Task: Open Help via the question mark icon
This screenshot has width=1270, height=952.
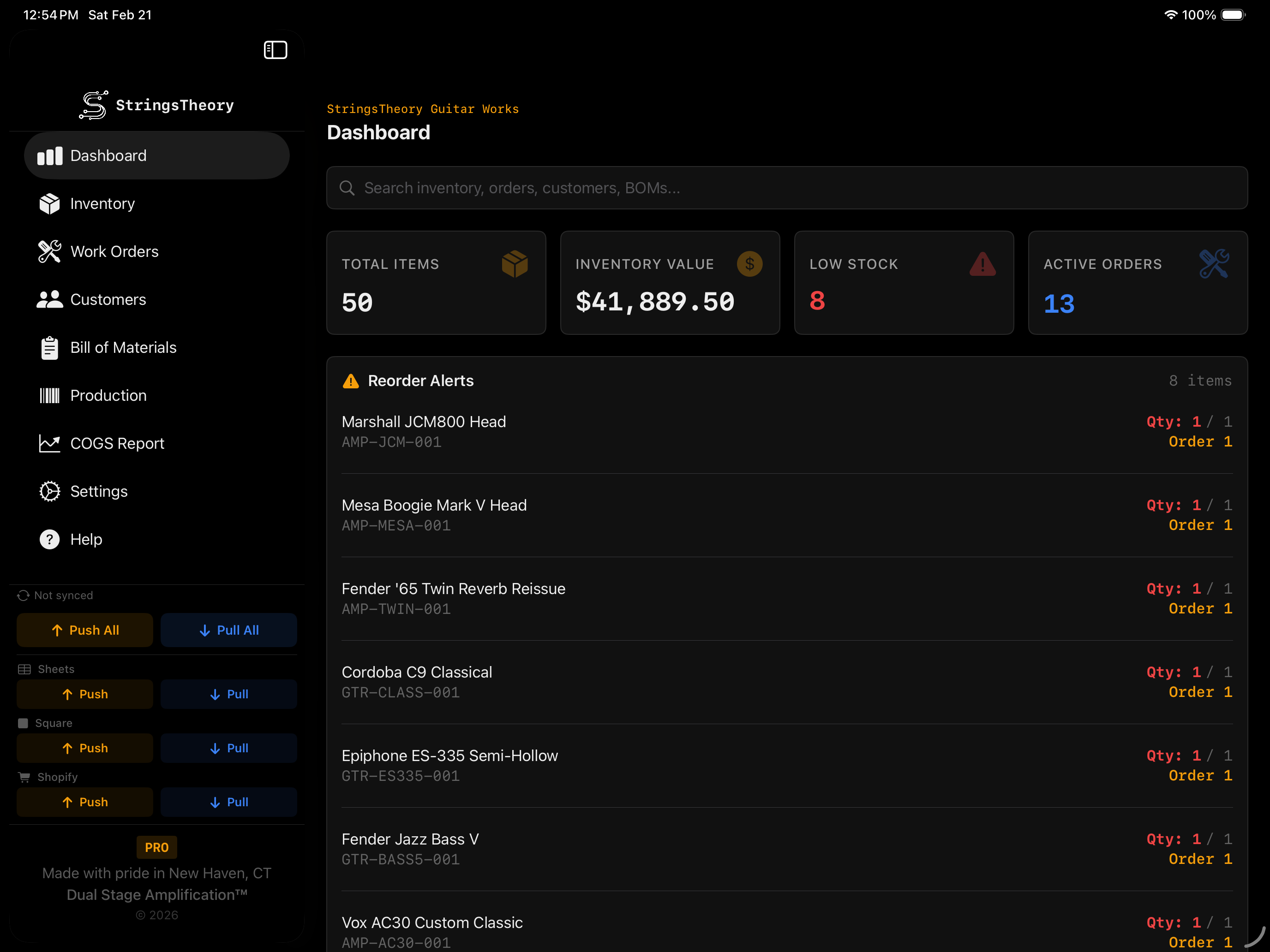Action: 50,539
